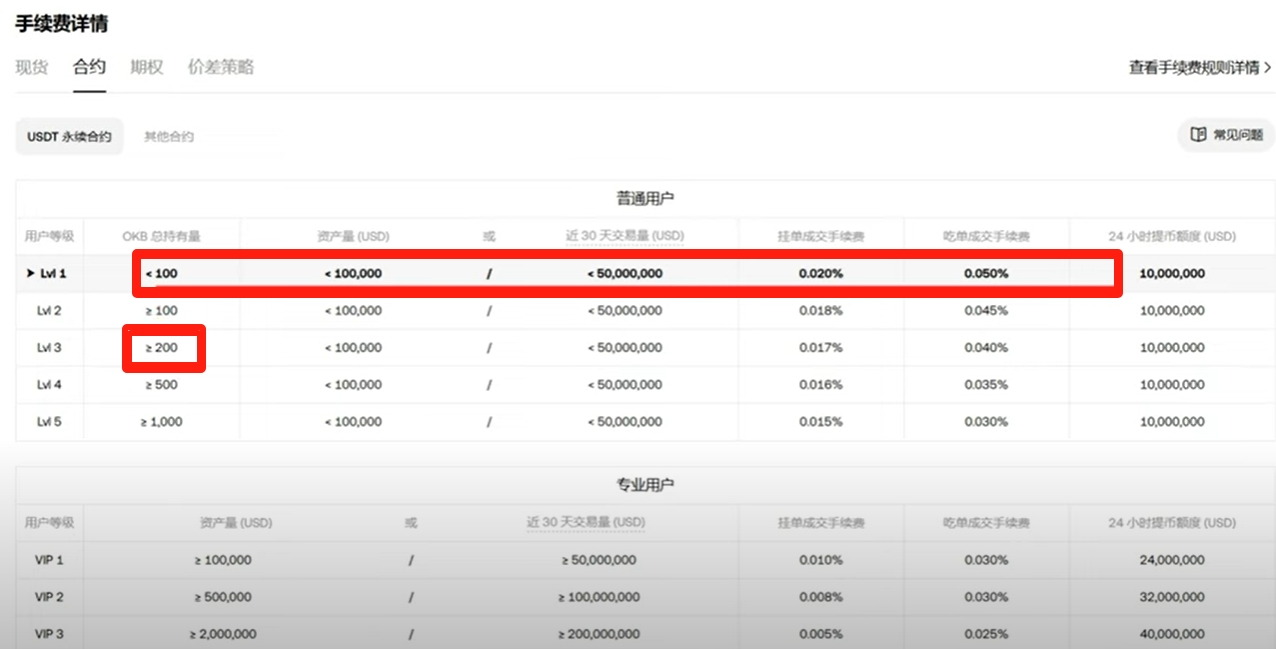Click the chevron next to 查看手续费规则详情
The width and height of the screenshot is (1276, 649).
point(1268,68)
